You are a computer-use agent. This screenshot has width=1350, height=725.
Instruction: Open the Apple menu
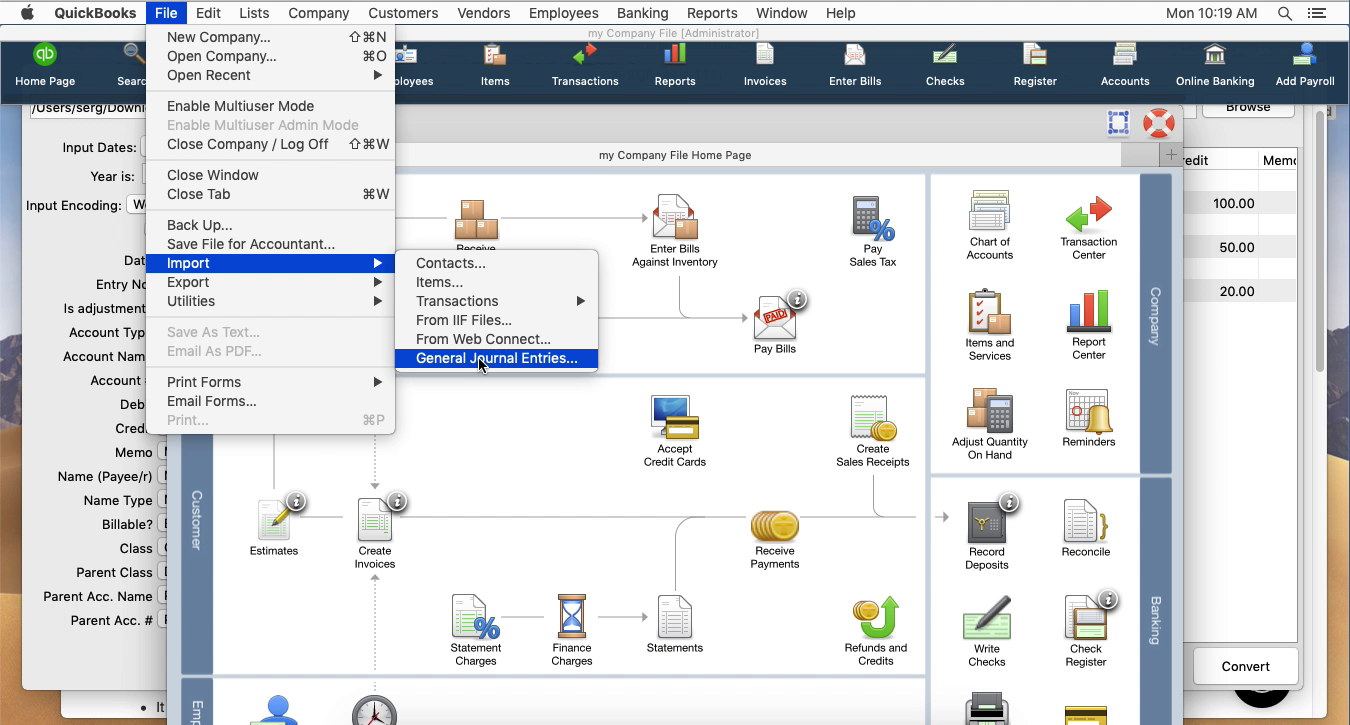[x=26, y=13]
